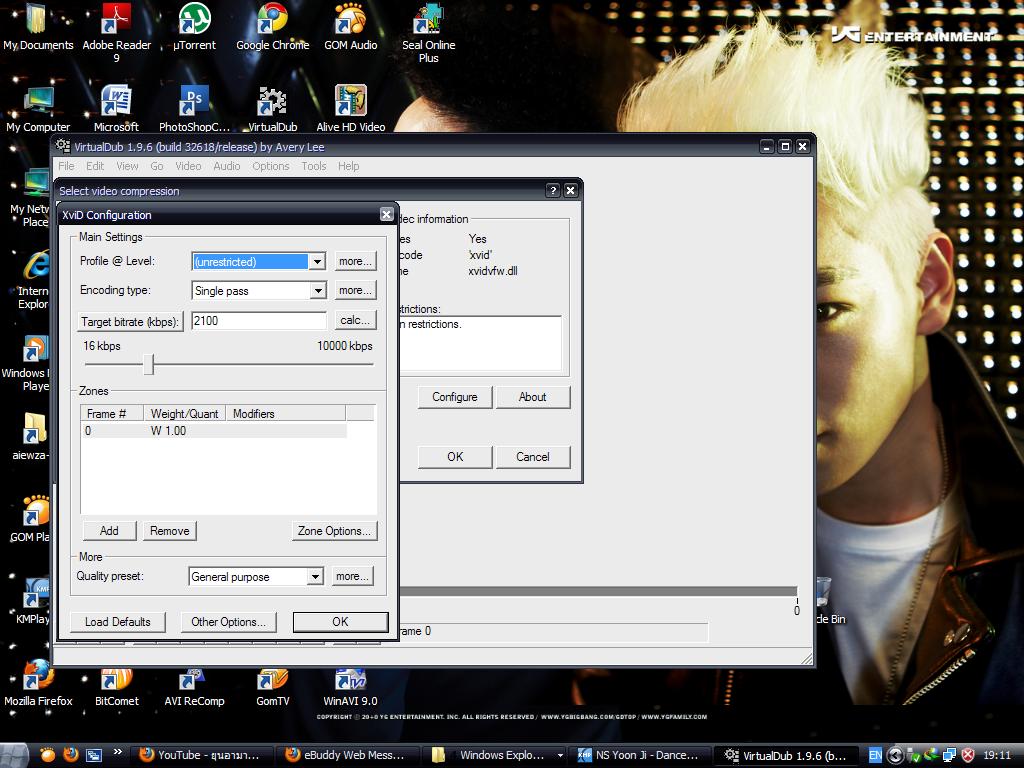
Task: Click the red security shield tray icon
Action: [968, 756]
